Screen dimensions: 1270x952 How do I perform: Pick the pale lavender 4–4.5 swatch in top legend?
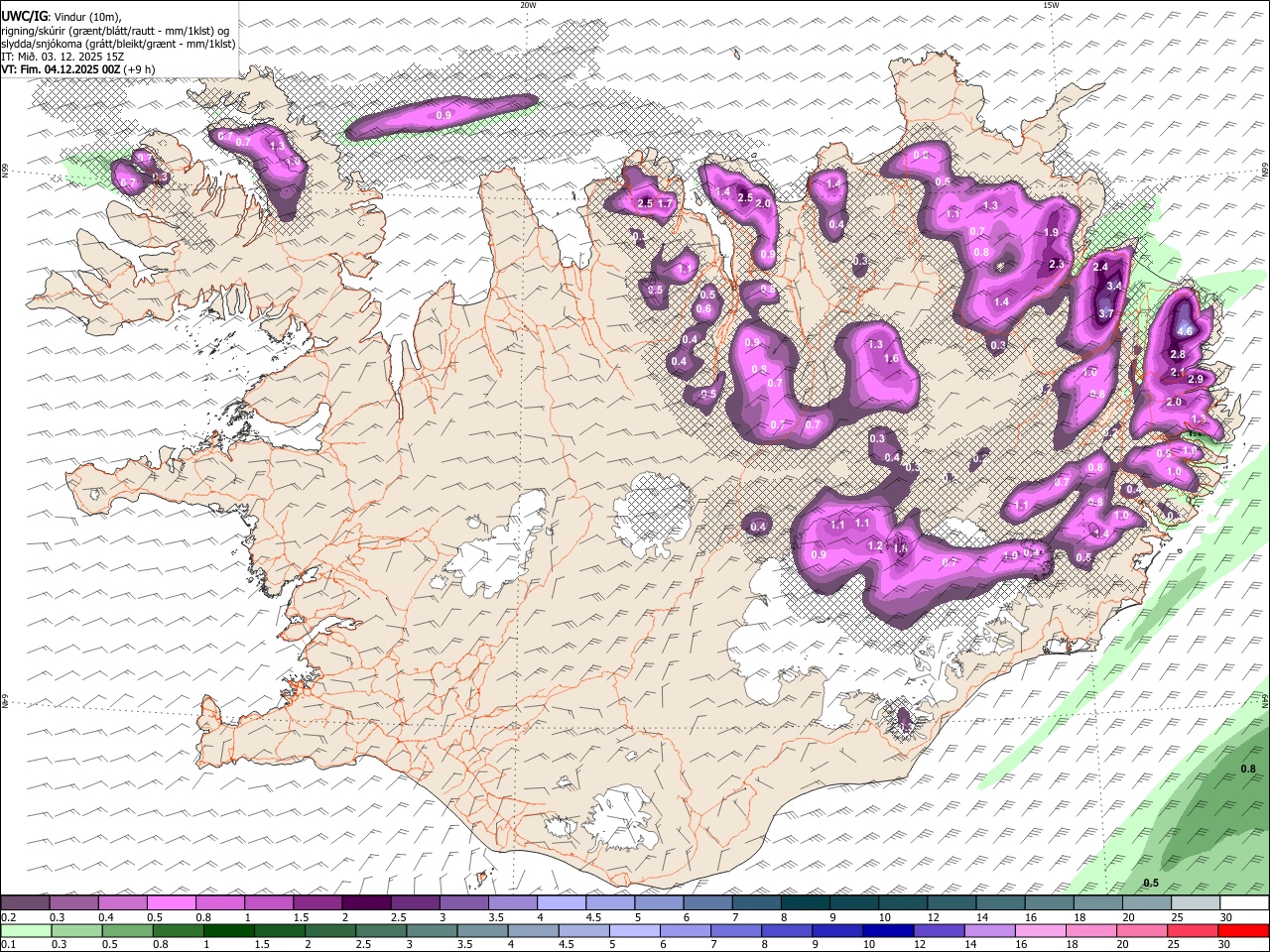click(562, 903)
